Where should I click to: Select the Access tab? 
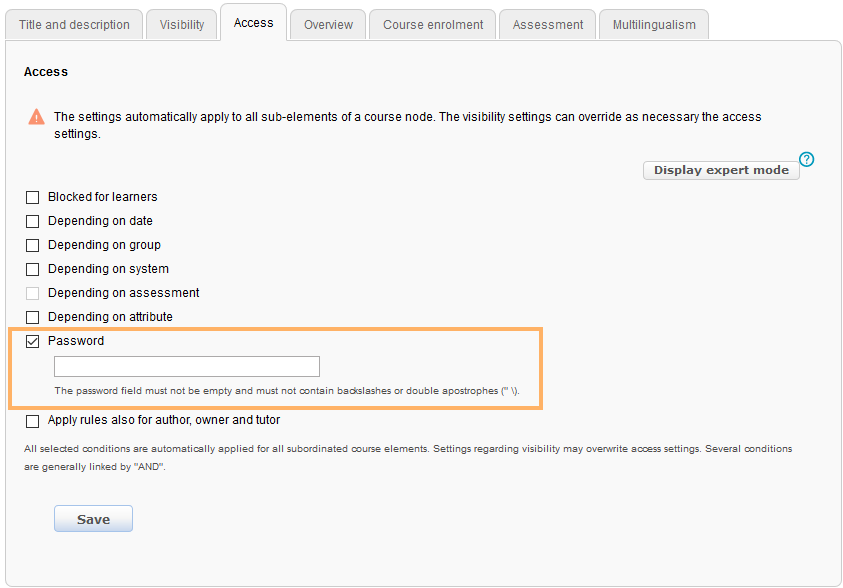(x=253, y=23)
